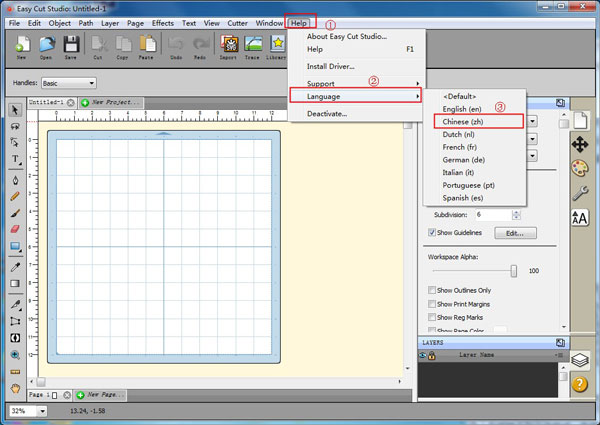Click the yellow help question icon
The width and height of the screenshot is (600, 425).
[580, 383]
